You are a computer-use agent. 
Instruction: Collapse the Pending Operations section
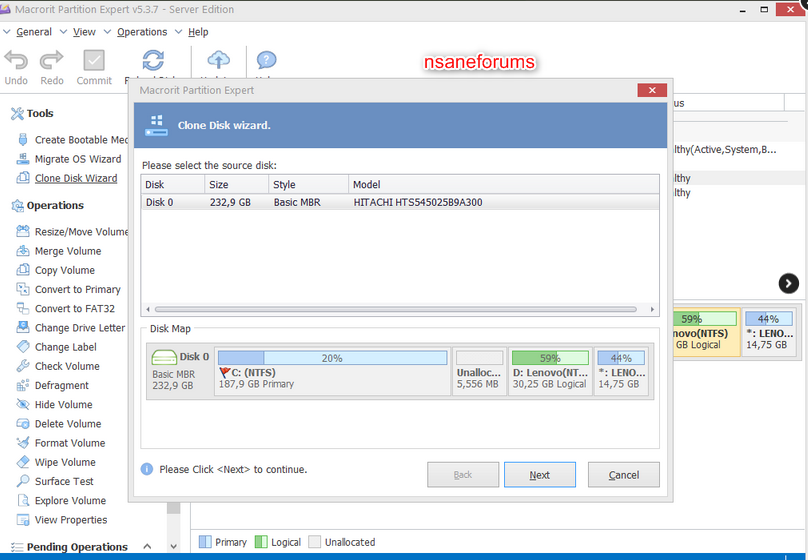pos(147,546)
